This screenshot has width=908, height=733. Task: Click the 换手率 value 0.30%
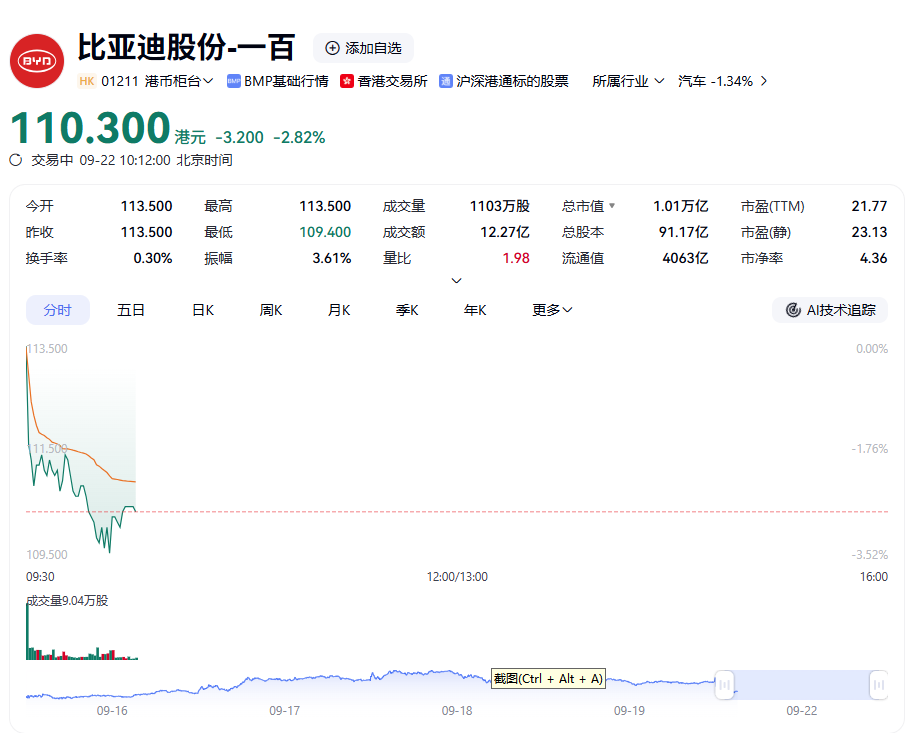click(x=153, y=258)
